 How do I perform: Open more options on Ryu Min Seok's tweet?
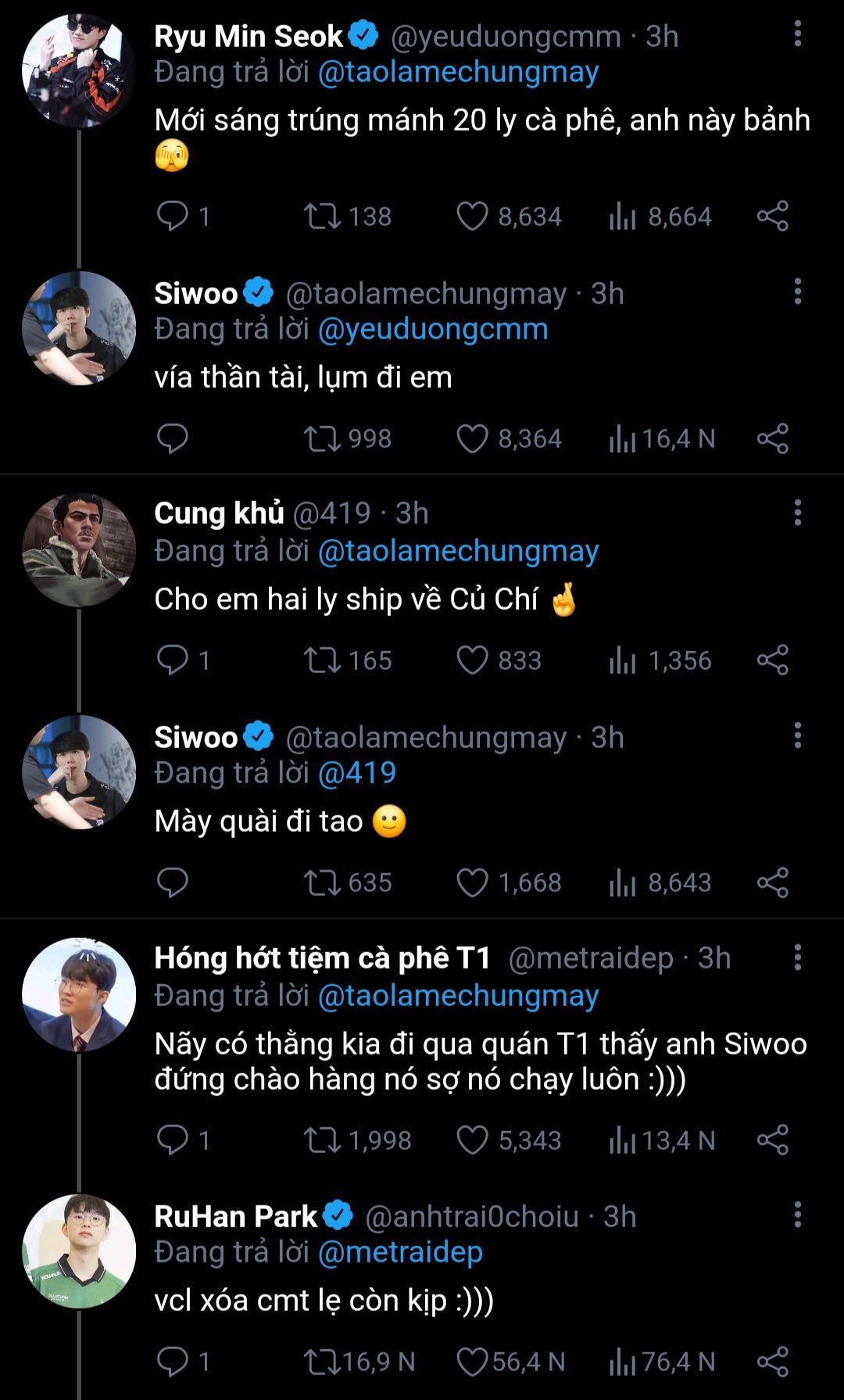797,34
